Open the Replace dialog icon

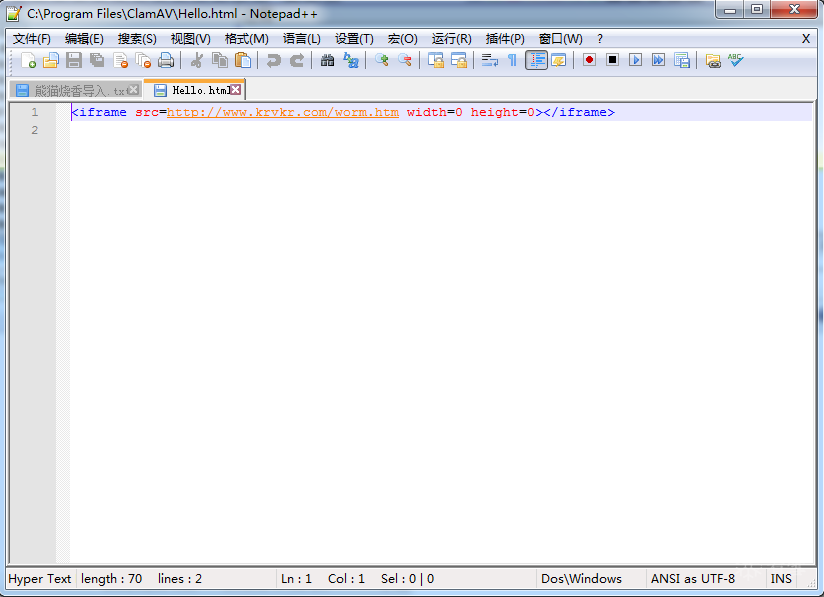tap(351, 60)
